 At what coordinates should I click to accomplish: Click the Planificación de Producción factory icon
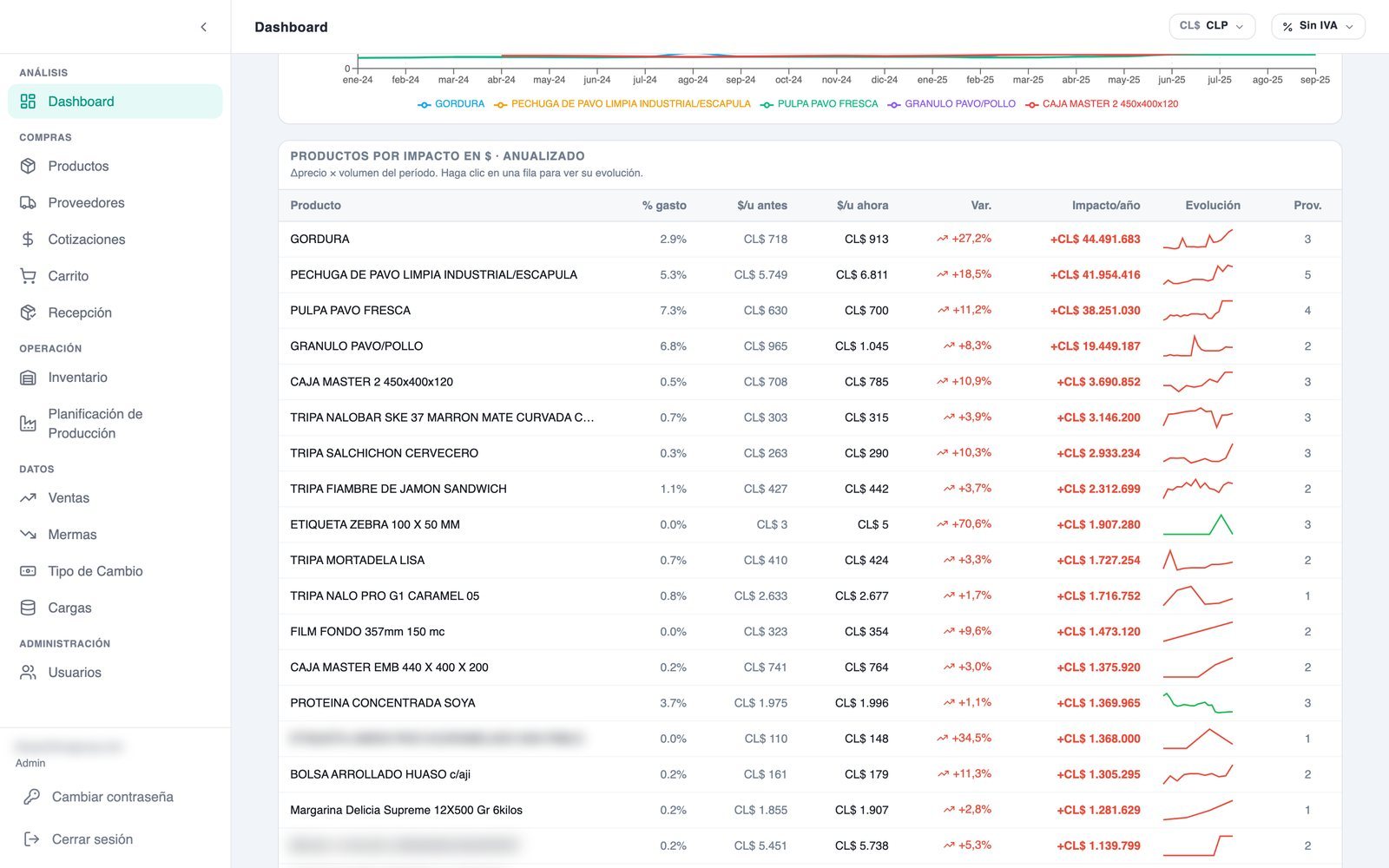tap(28, 424)
